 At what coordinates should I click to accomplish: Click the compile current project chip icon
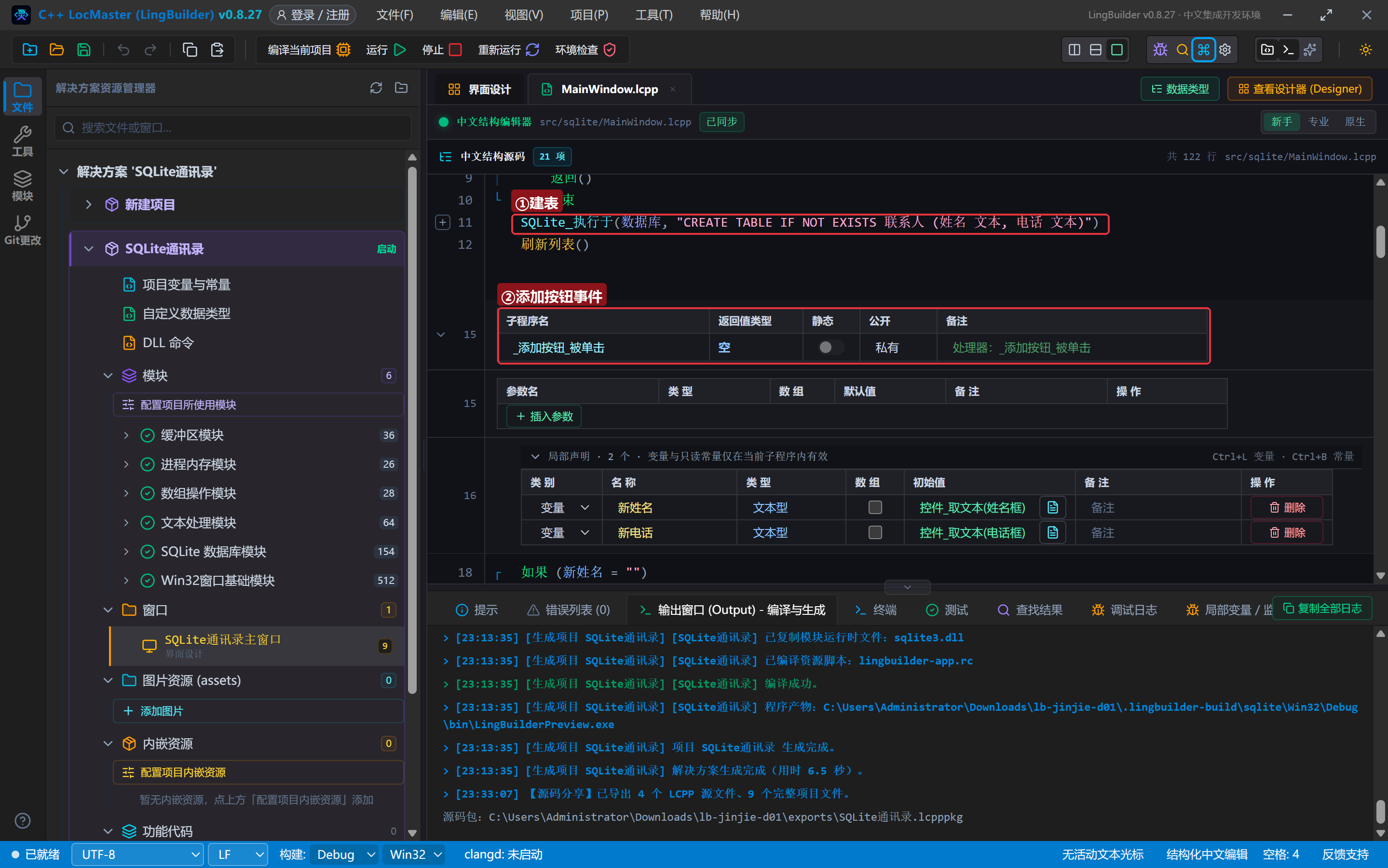coord(343,50)
